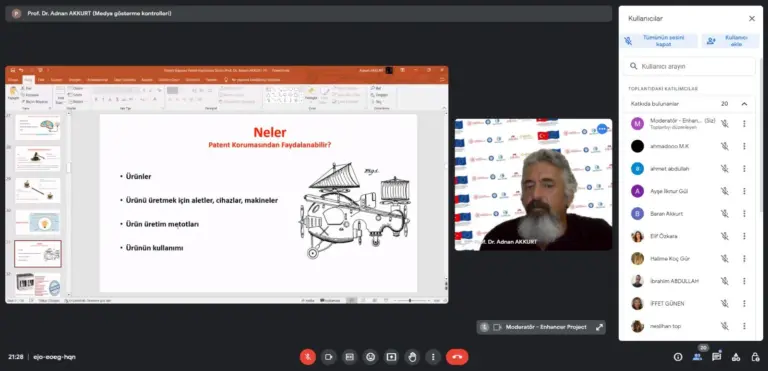The width and height of the screenshot is (768, 371).
Task: Open more options in the call bar
Action: pyautogui.click(x=433, y=357)
